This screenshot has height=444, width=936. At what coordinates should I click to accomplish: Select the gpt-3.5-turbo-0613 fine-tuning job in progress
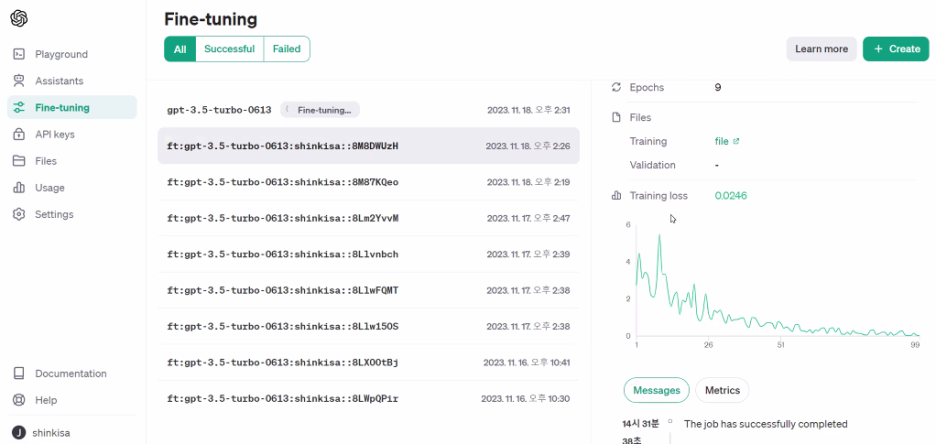click(368, 110)
